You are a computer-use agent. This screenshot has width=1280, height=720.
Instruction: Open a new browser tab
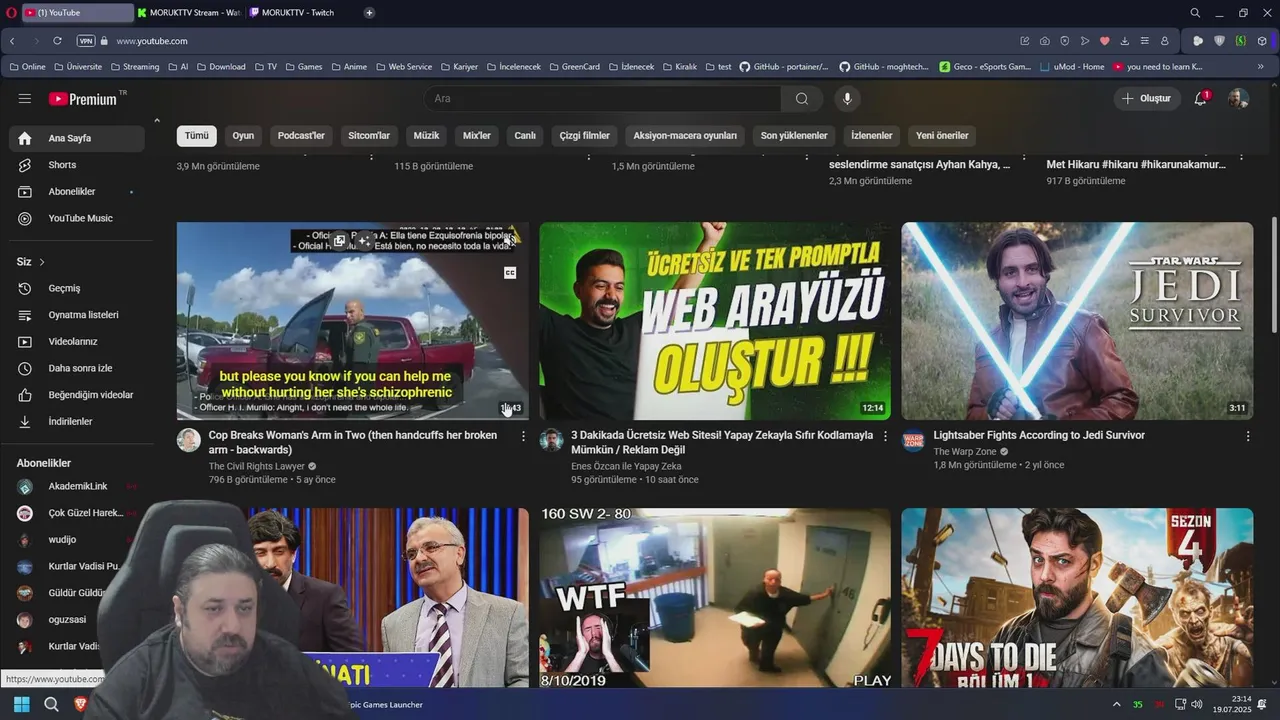(x=369, y=13)
